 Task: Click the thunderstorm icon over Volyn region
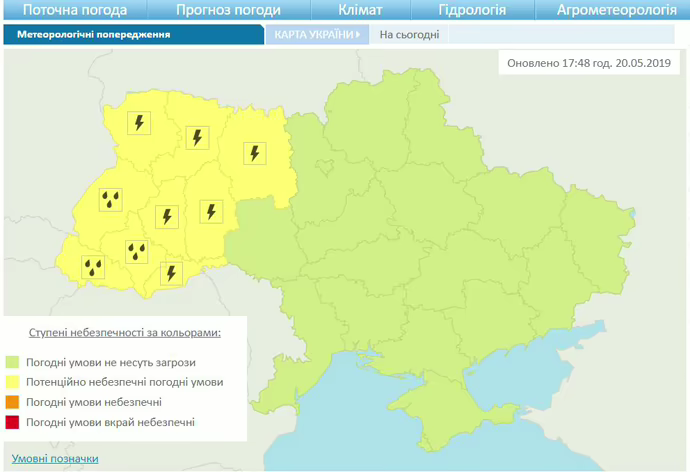[140, 123]
